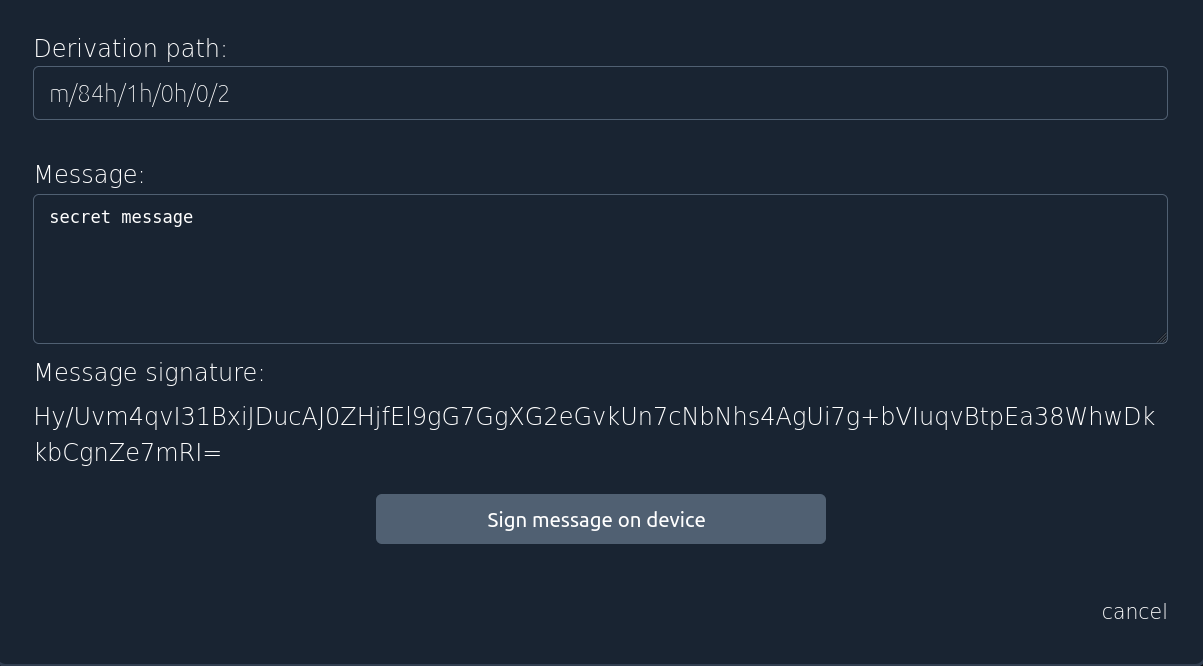Click the first line of the signature text

pos(594,417)
